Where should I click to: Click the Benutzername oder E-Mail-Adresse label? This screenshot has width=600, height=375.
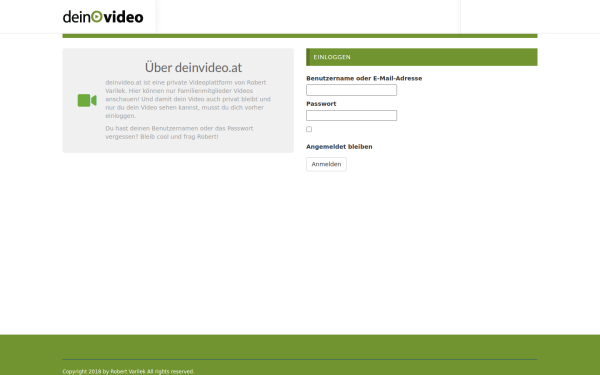tap(364, 78)
